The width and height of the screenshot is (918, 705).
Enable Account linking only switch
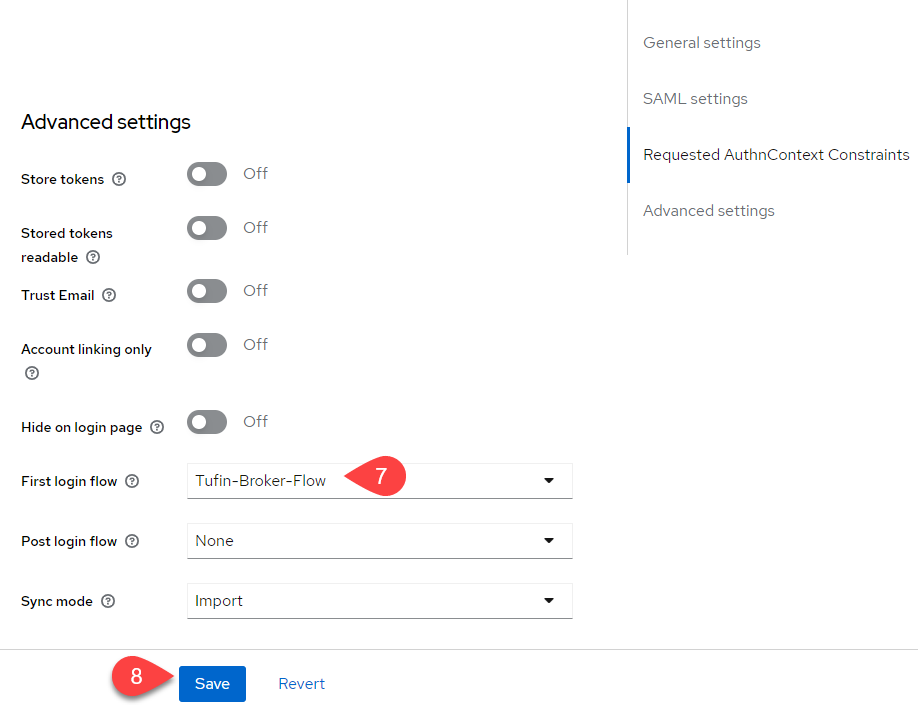207,345
